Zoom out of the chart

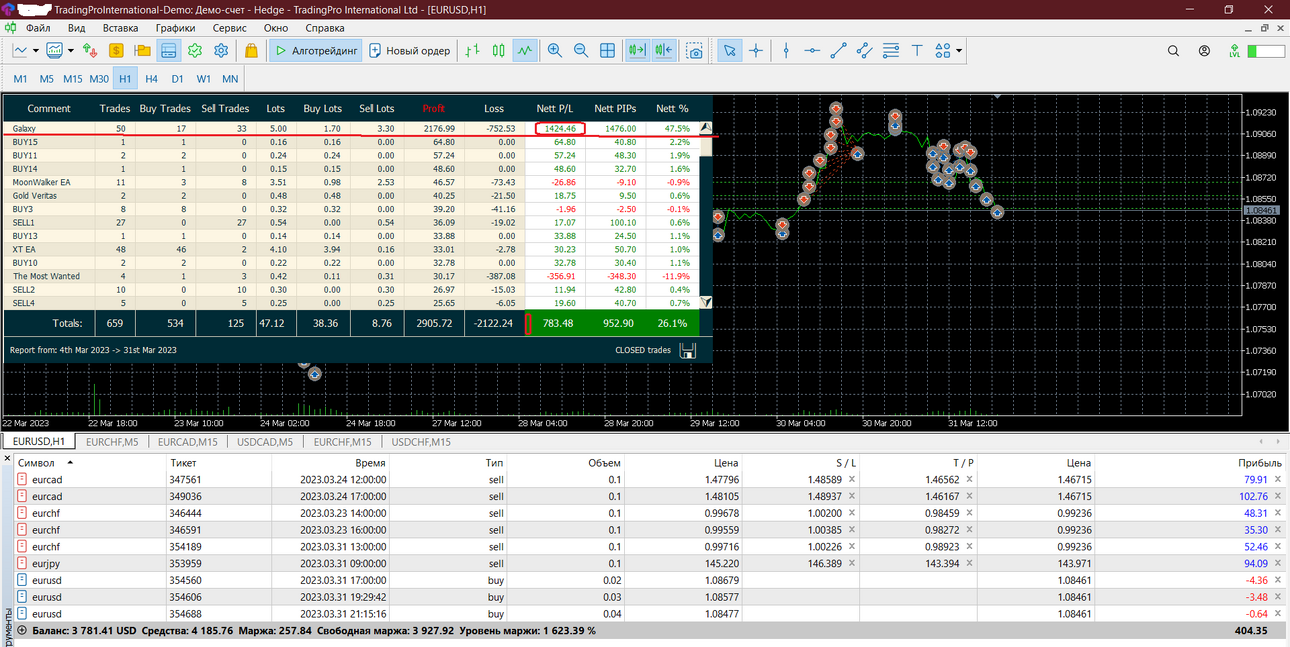point(581,50)
